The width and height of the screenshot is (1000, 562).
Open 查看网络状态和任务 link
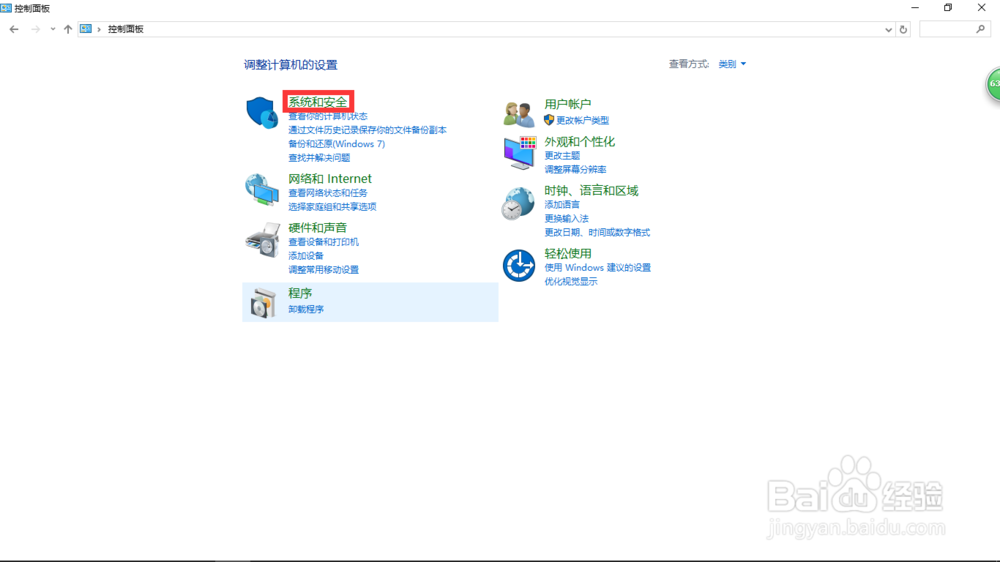point(328,193)
